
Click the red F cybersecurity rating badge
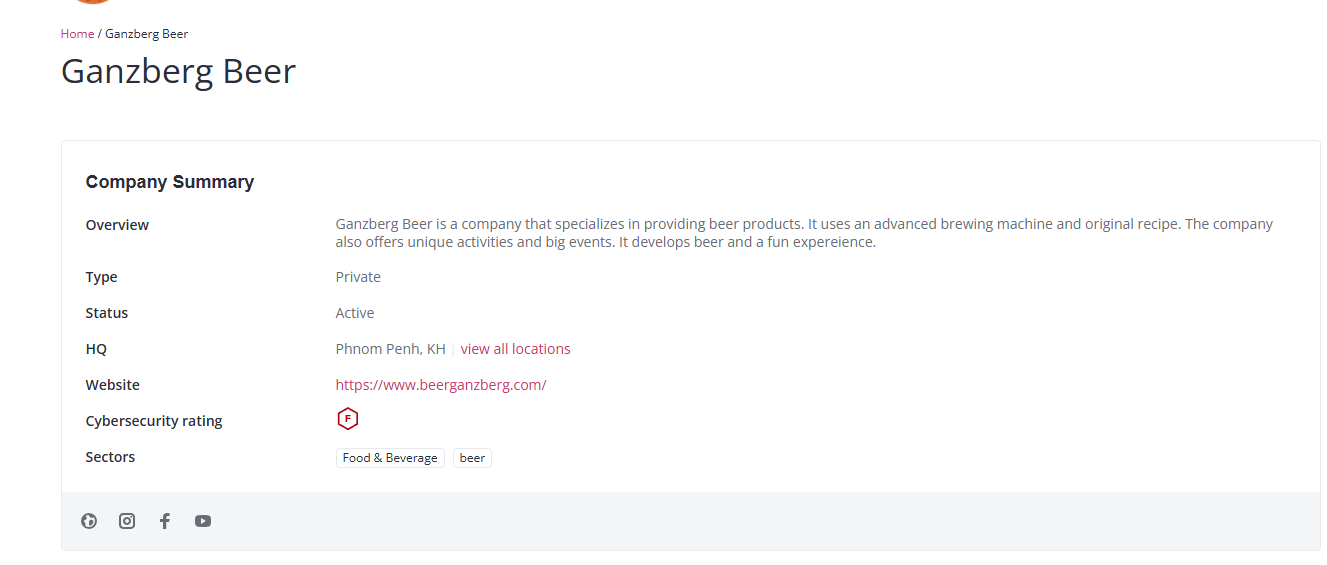tap(347, 420)
